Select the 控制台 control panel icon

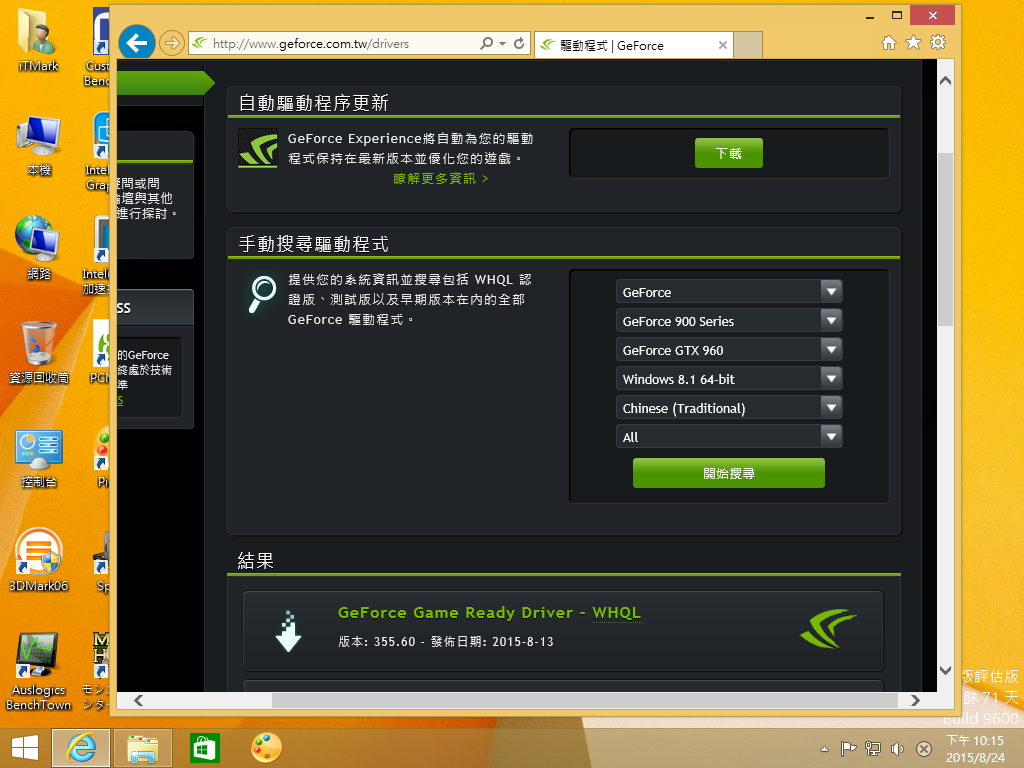click(x=38, y=457)
